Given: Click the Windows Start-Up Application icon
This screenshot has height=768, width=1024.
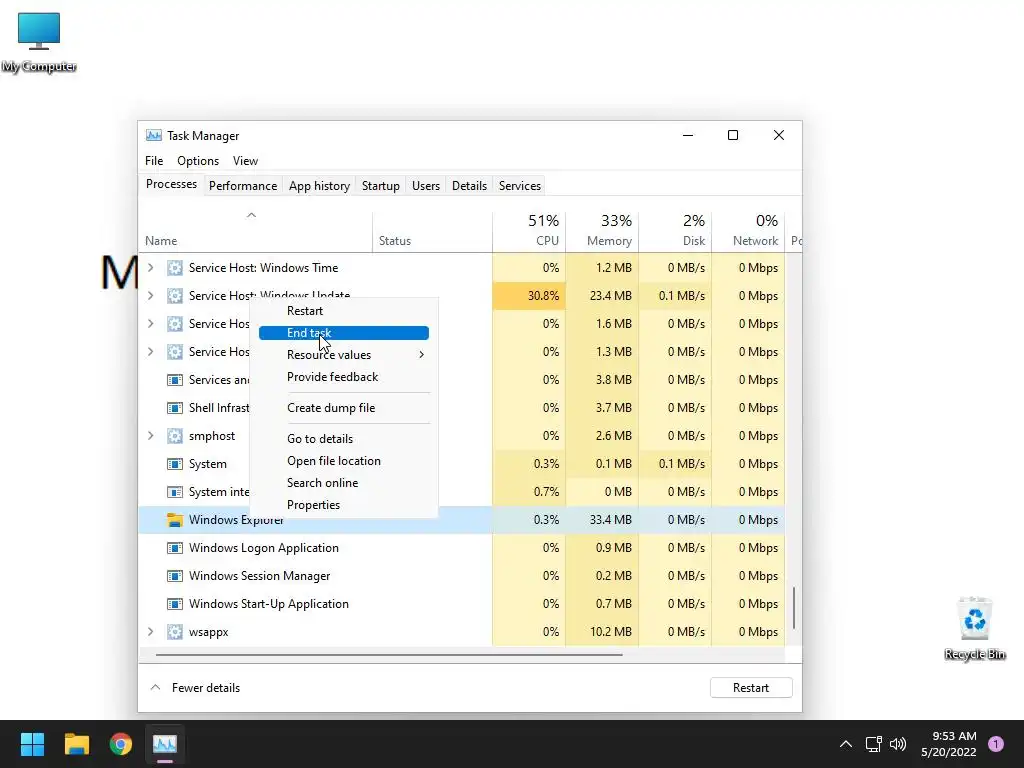Looking at the screenshot, I should coord(174,604).
